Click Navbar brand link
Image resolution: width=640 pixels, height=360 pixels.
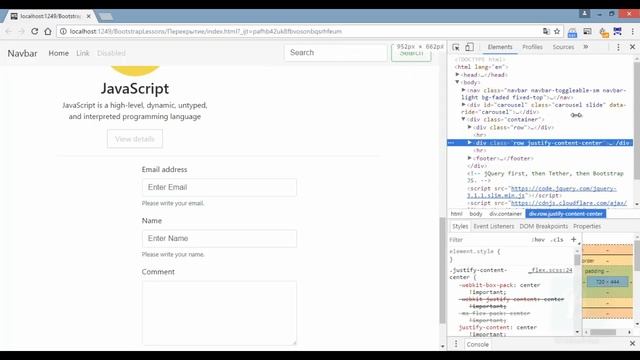click(x=22, y=53)
